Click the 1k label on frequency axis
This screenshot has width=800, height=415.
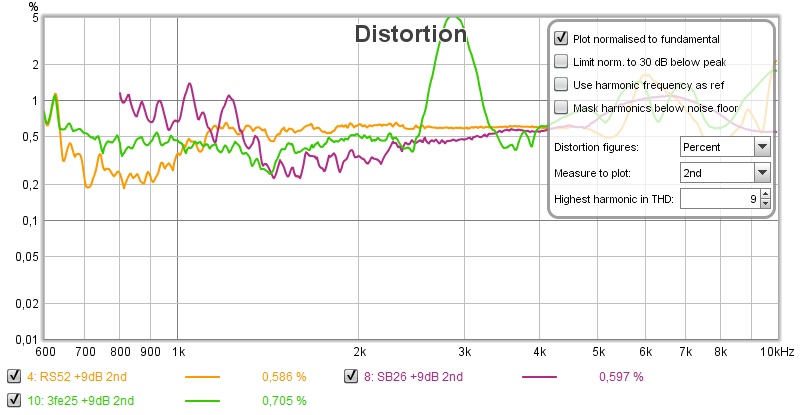pyautogui.click(x=178, y=352)
